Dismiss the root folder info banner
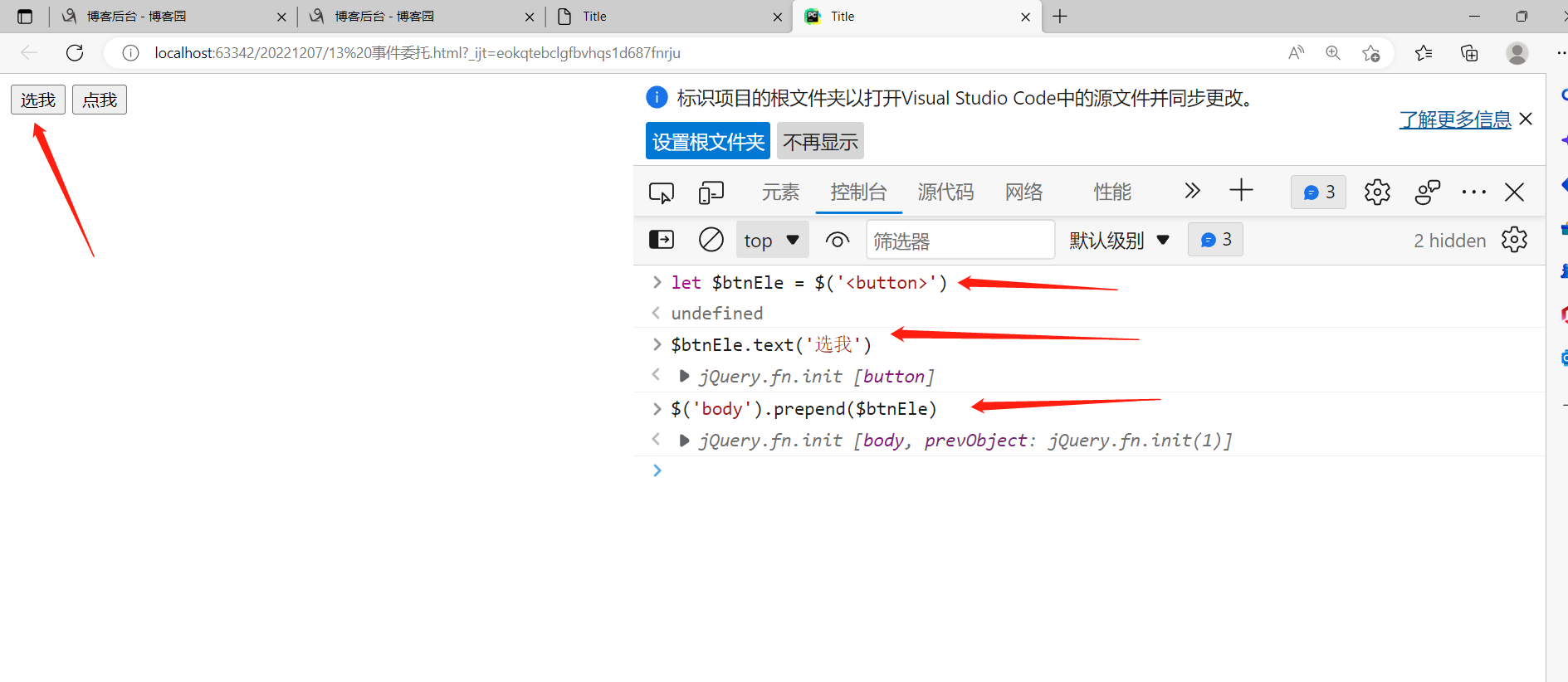Screen dimensions: 1568x682 click(1526, 119)
